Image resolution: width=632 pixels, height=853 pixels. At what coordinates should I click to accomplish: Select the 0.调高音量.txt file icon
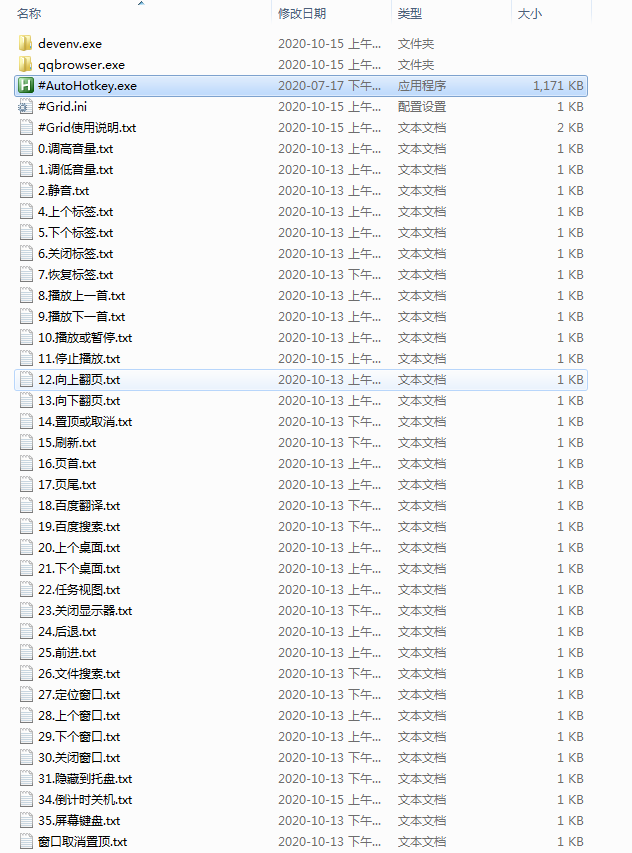pyautogui.click(x=26, y=149)
